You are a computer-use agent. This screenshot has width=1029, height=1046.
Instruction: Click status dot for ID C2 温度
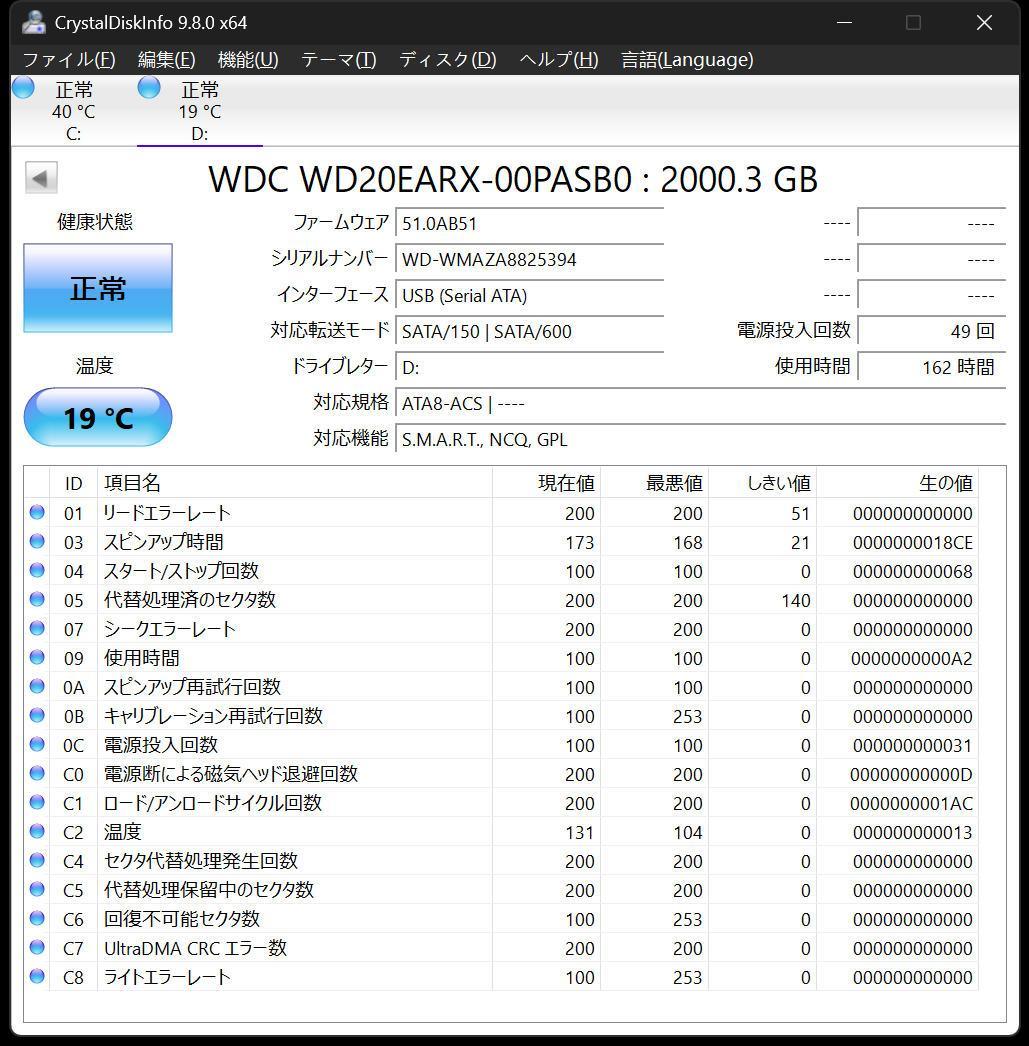37,831
